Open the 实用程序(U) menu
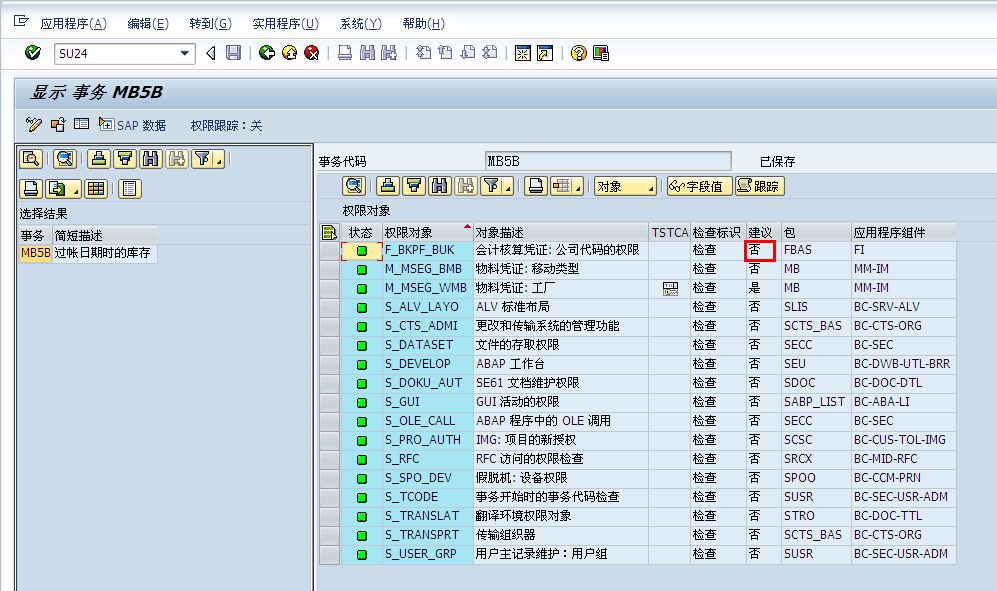This screenshot has width=997, height=591. 285,23
